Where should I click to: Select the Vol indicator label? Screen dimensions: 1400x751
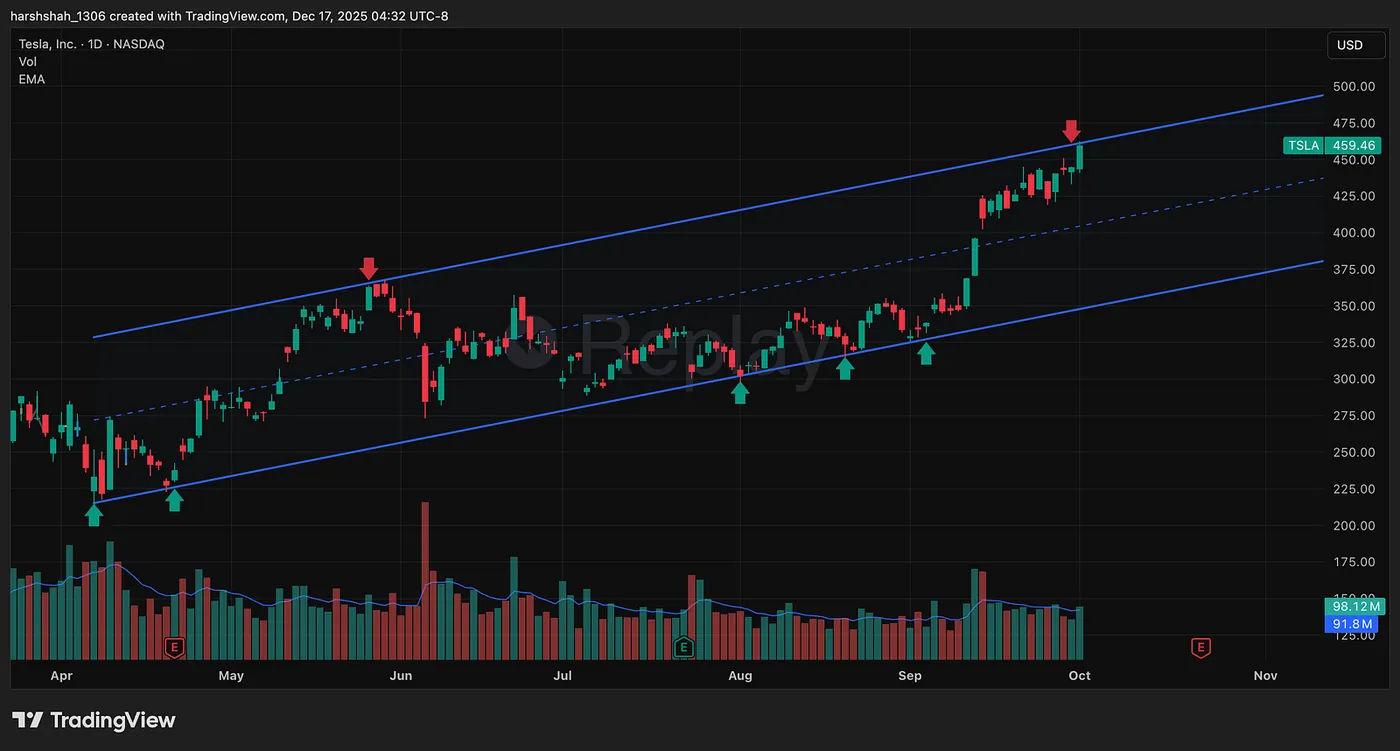(x=28, y=61)
